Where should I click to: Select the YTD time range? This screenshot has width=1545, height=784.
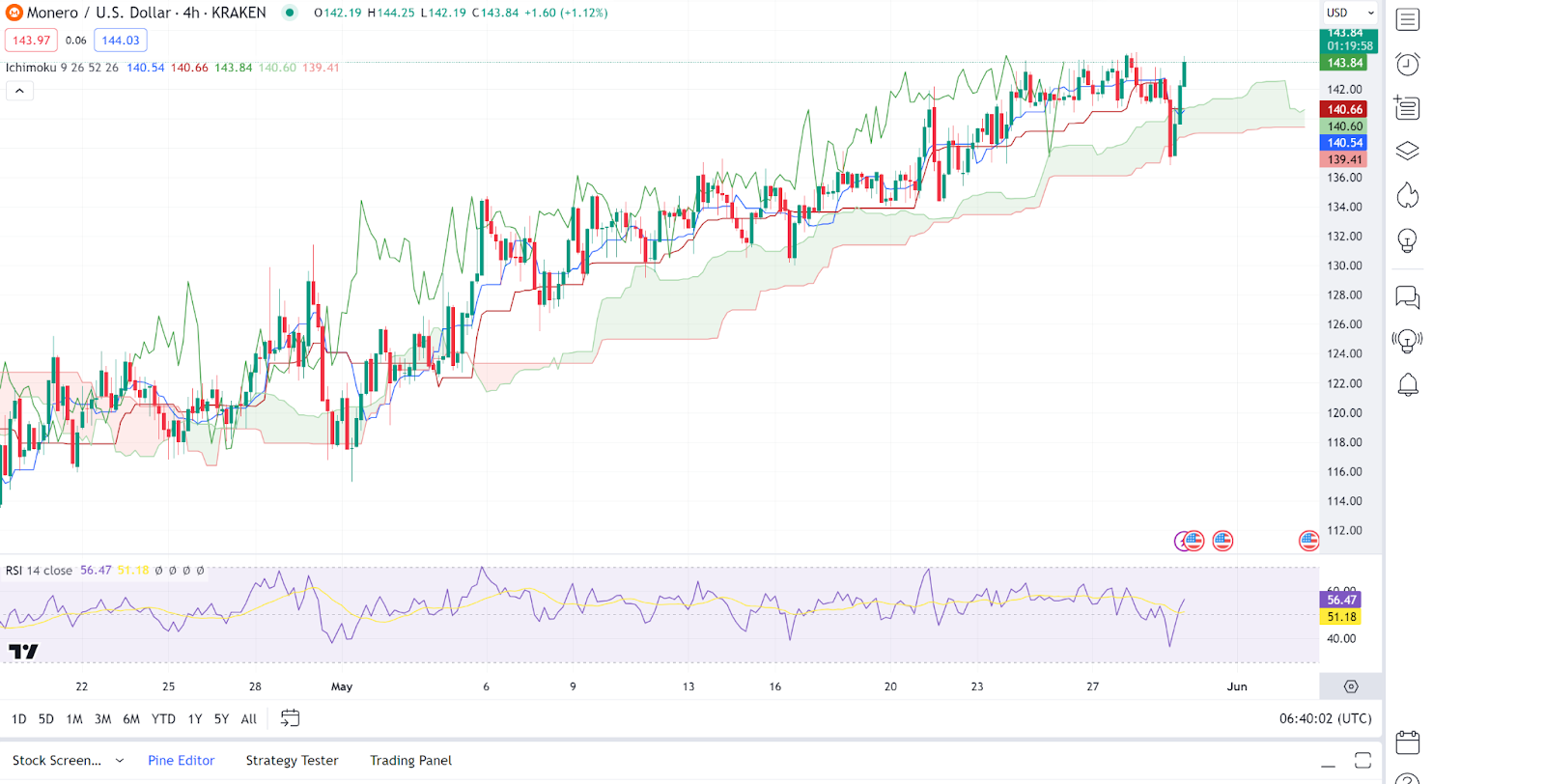(163, 719)
